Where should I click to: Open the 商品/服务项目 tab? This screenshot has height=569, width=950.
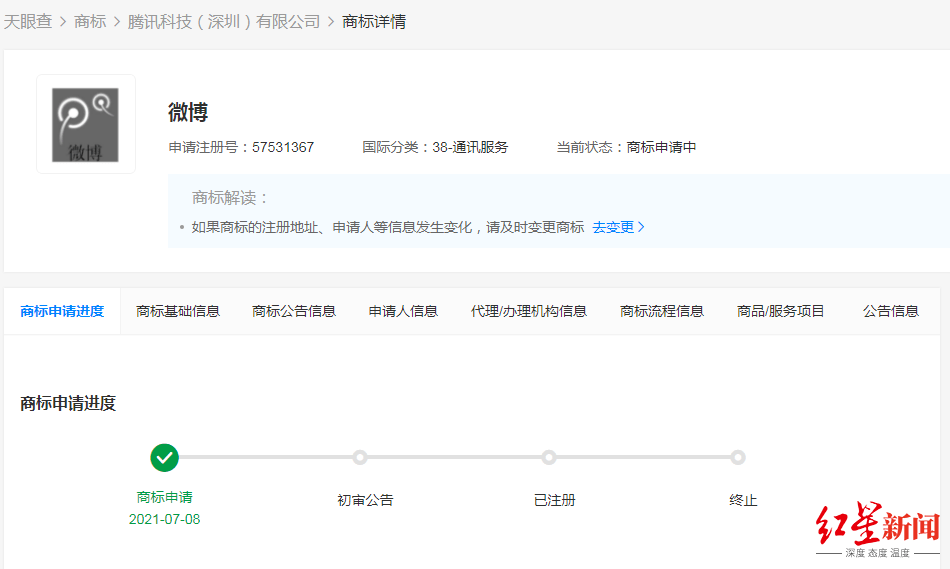coord(780,311)
